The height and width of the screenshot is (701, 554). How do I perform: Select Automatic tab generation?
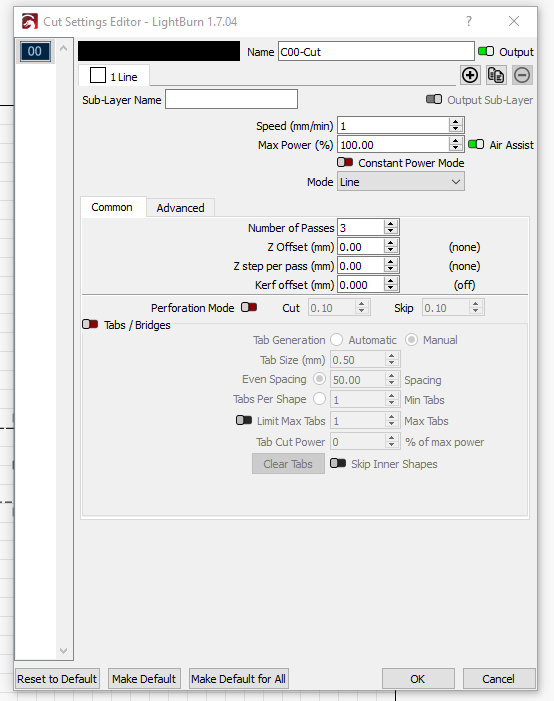pos(336,340)
